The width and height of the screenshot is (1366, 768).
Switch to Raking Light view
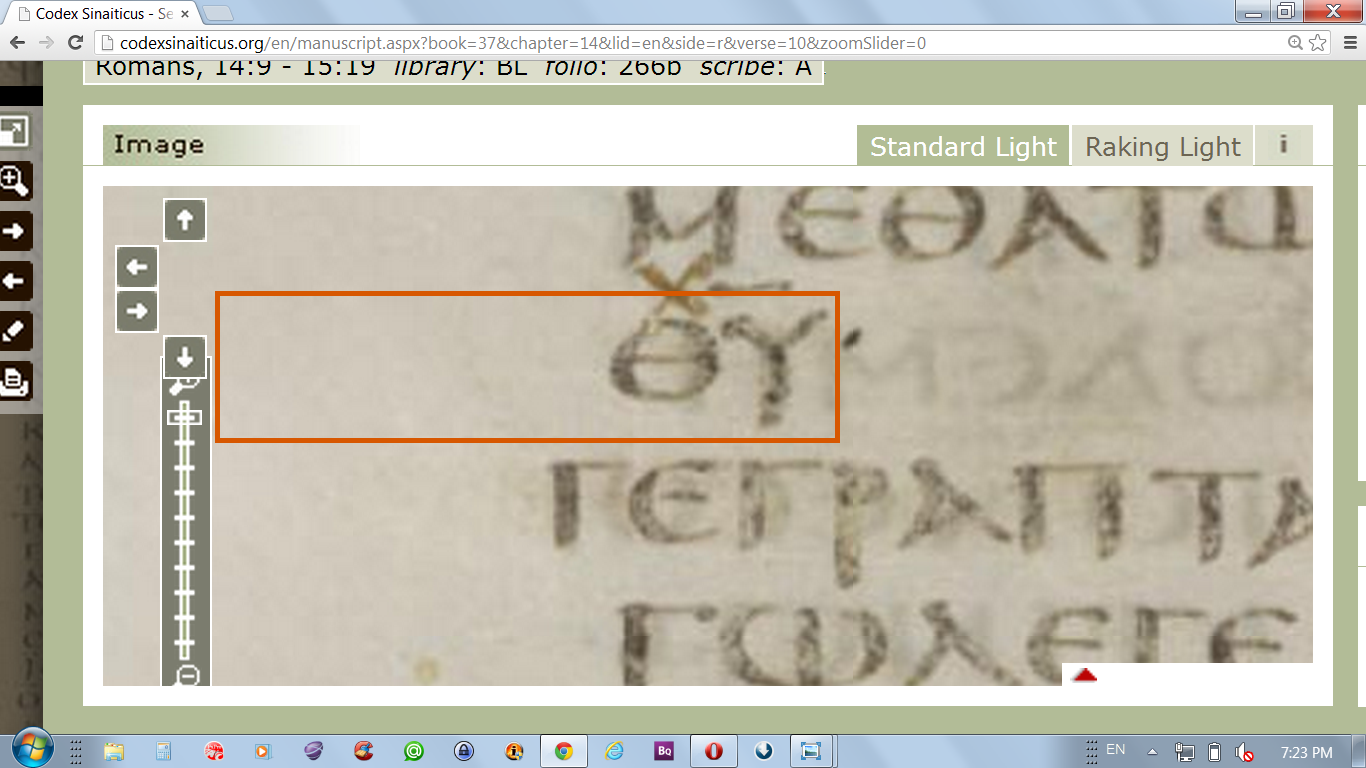click(1162, 145)
